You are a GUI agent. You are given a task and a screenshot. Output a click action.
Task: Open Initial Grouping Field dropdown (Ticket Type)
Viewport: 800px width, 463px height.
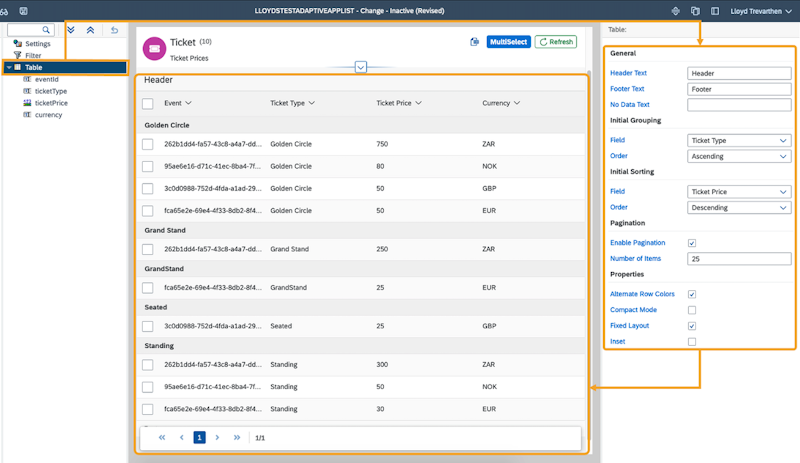pos(739,140)
